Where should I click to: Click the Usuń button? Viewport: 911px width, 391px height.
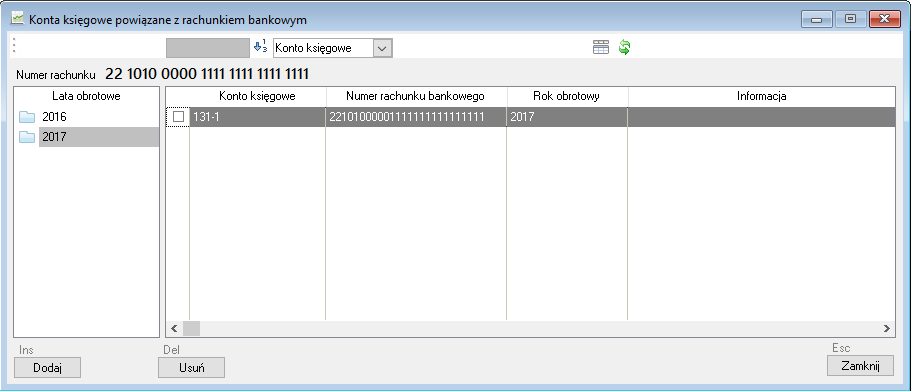191,368
